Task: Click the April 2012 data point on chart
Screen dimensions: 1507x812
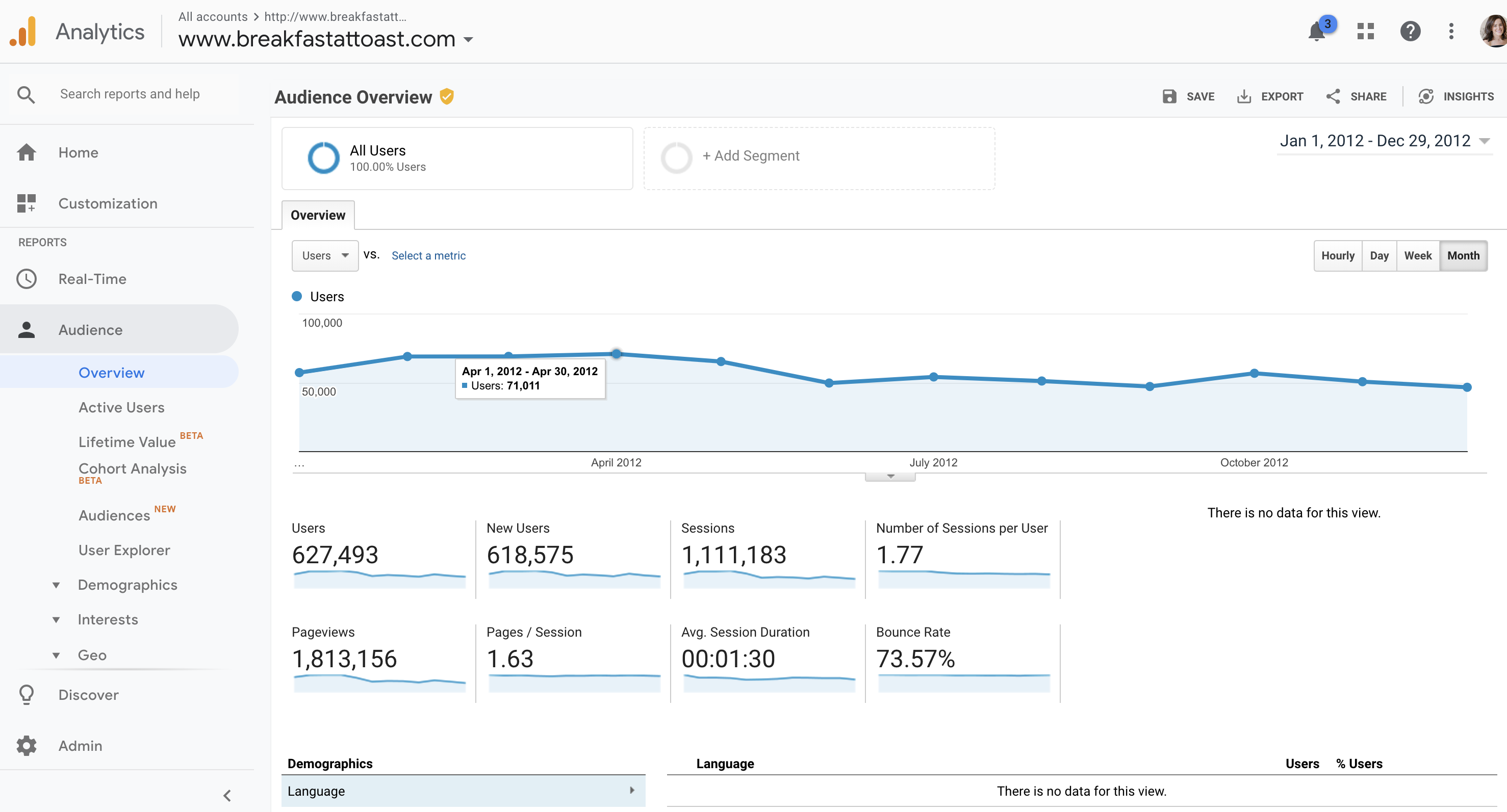Action: (616, 354)
